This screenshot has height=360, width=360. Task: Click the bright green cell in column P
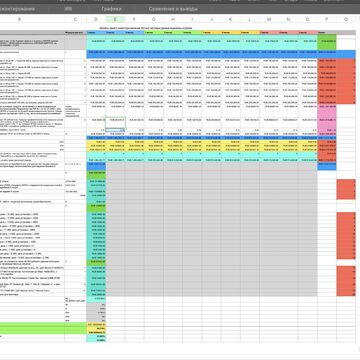click(327, 42)
